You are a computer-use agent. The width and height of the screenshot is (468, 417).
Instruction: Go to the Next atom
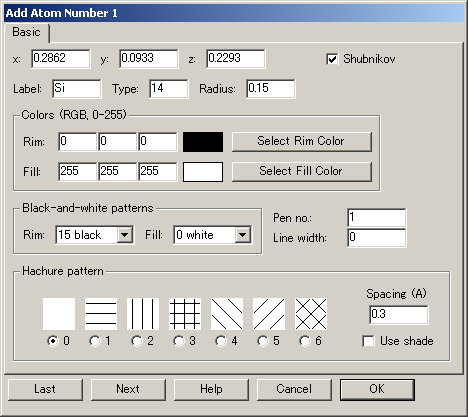click(x=128, y=389)
